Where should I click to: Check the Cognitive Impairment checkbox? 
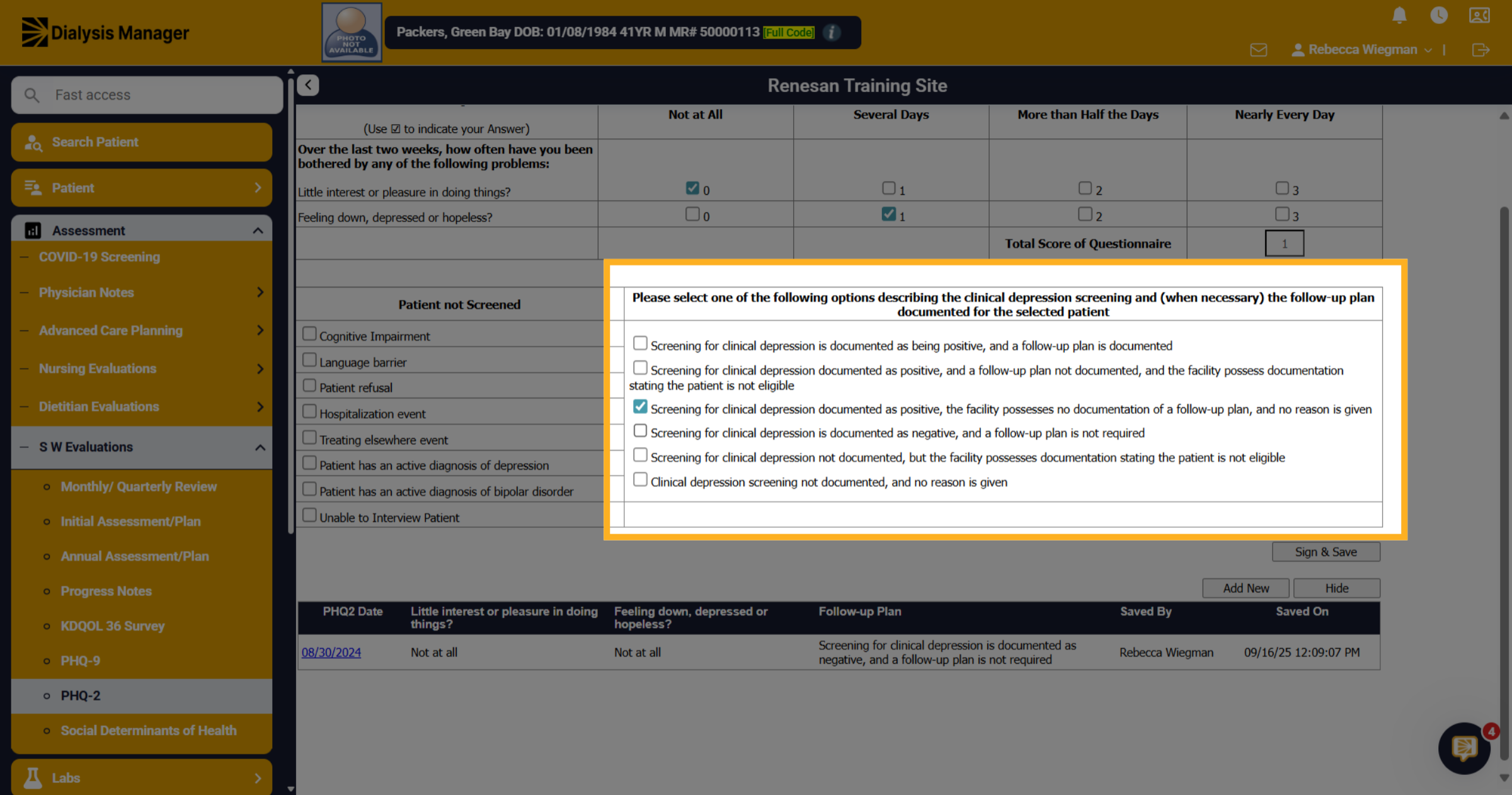coord(309,333)
